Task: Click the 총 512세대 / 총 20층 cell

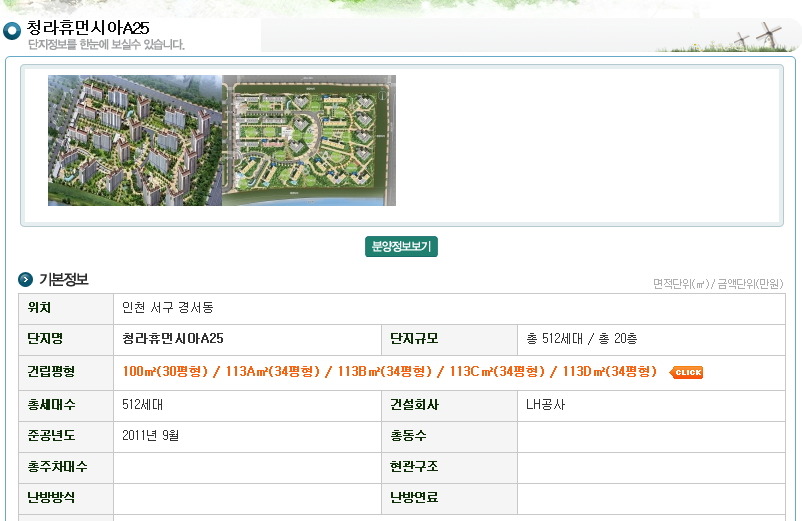Action: pyautogui.click(x=651, y=339)
